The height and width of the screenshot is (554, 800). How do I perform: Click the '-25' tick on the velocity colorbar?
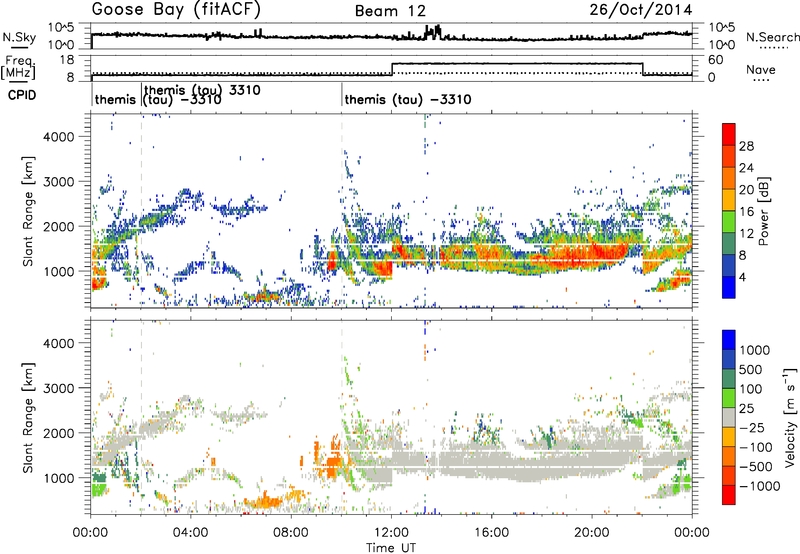point(752,427)
